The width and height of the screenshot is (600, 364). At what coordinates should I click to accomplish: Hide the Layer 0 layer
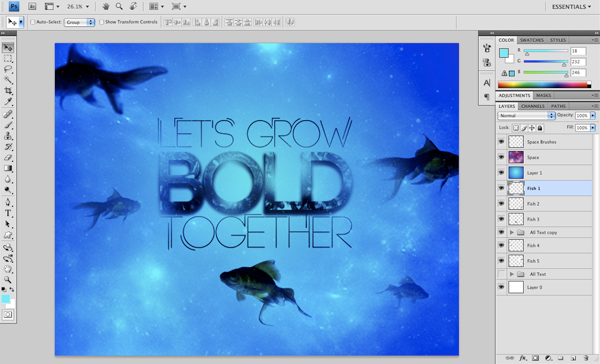point(501,287)
